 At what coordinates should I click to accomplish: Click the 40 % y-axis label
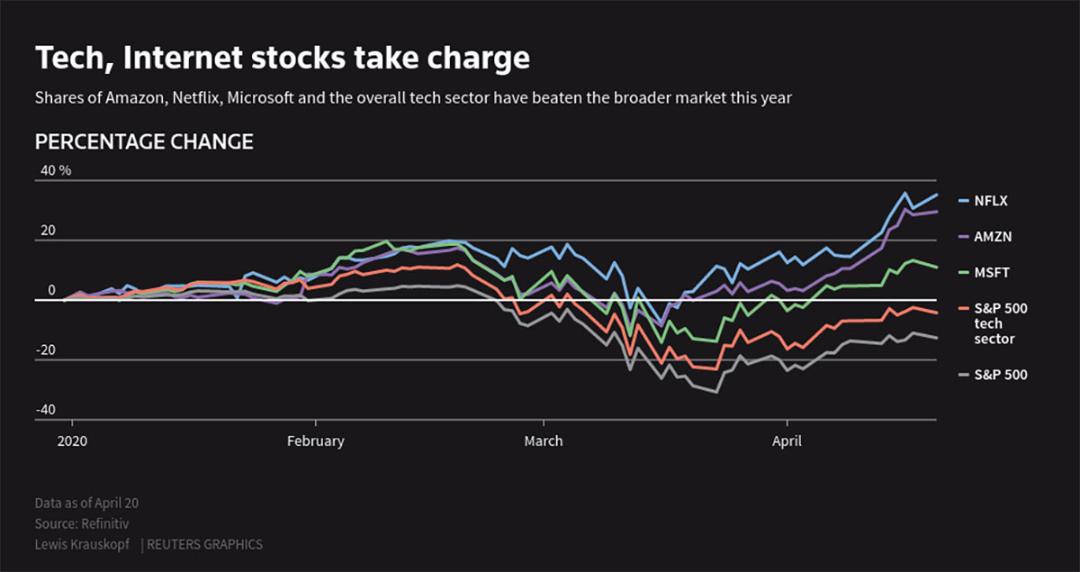pyautogui.click(x=56, y=170)
